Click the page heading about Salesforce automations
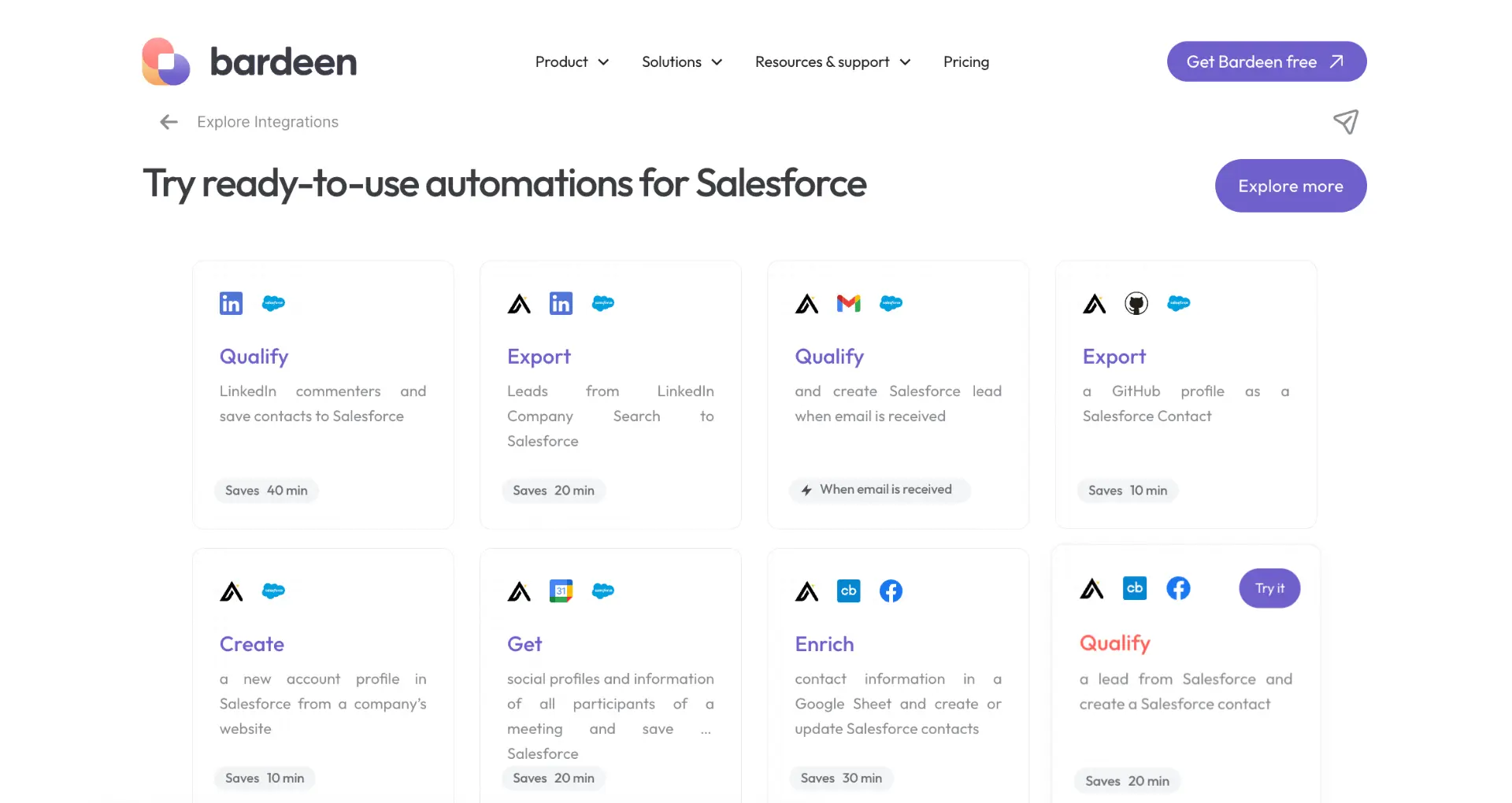 (x=504, y=184)
